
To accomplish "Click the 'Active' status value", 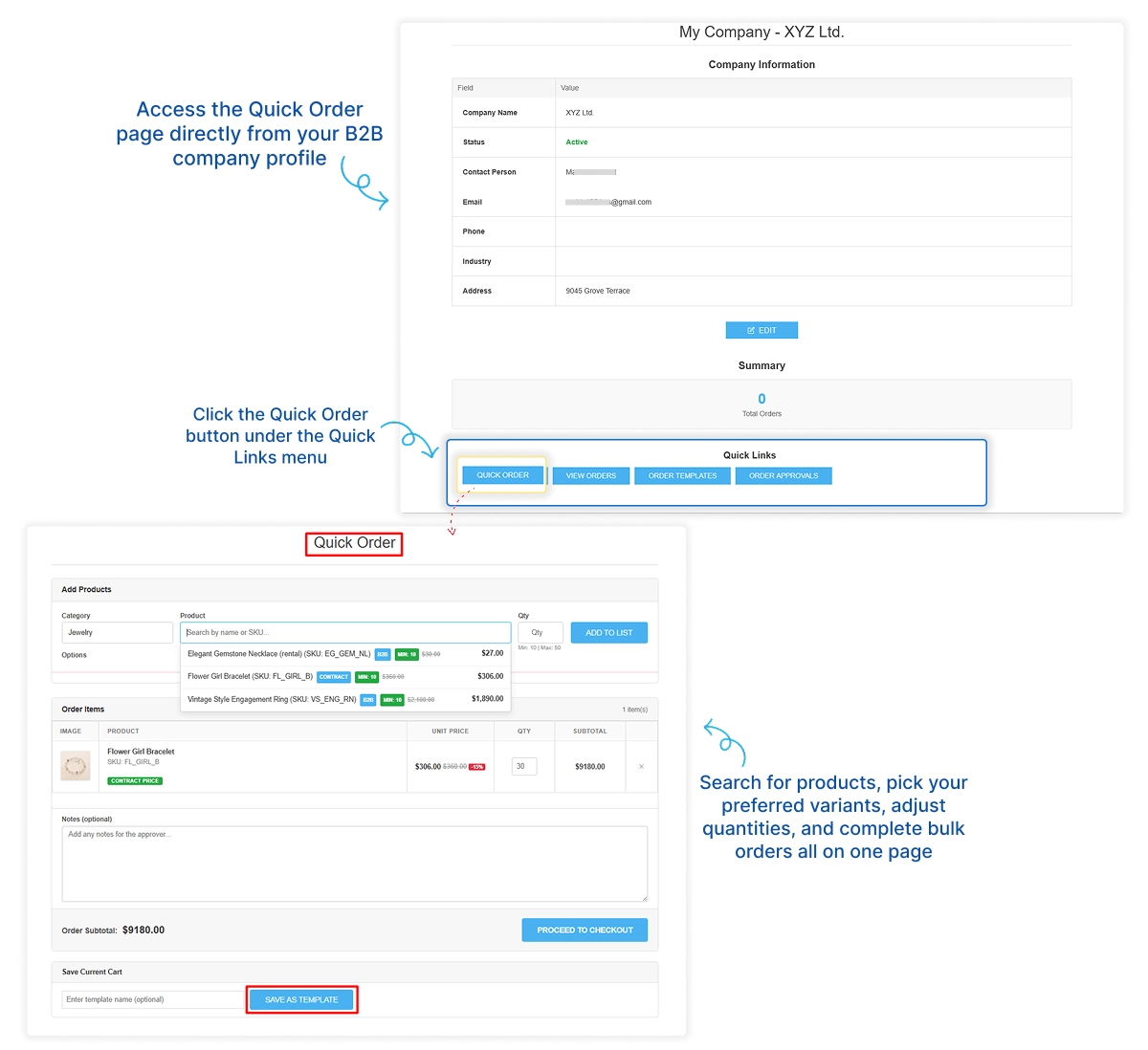I will tap(577, 142).
